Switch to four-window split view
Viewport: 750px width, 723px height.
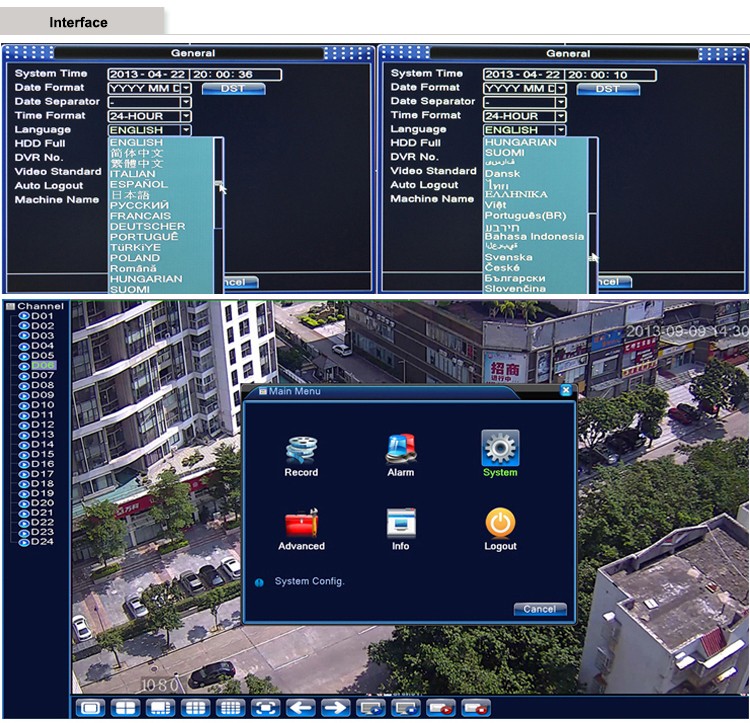point(125,708)
